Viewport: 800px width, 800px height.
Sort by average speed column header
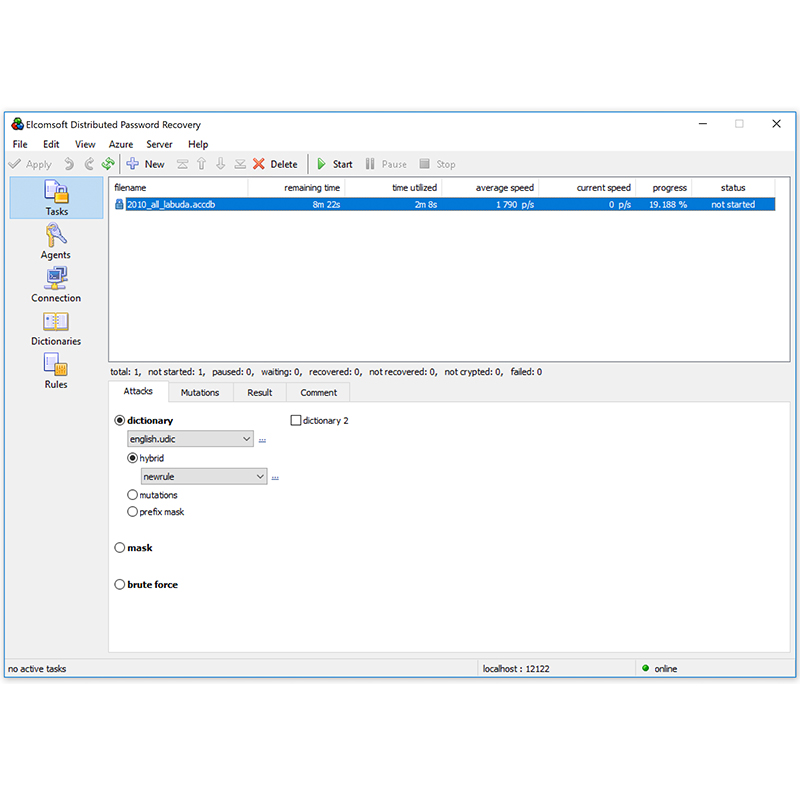(x=490, y=188)
